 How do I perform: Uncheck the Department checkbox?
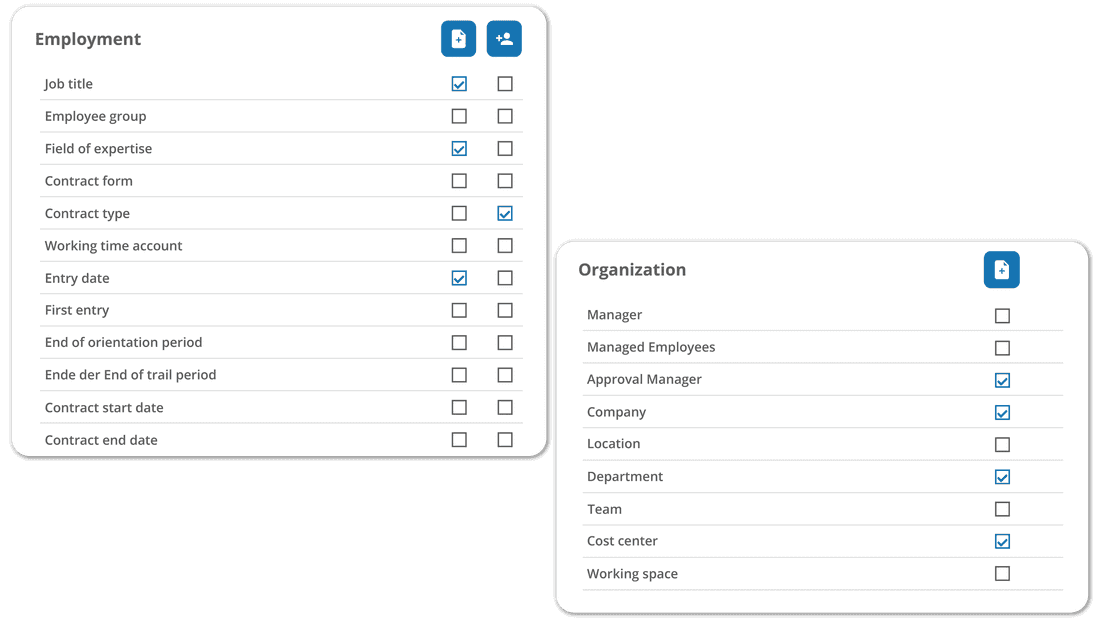pos(1002,476)
